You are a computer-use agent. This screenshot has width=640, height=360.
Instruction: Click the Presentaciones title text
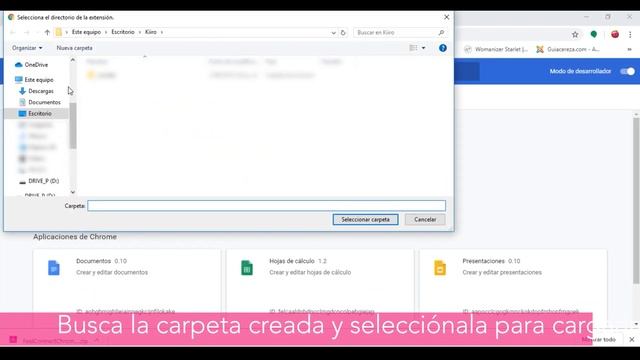click(483, 261)
